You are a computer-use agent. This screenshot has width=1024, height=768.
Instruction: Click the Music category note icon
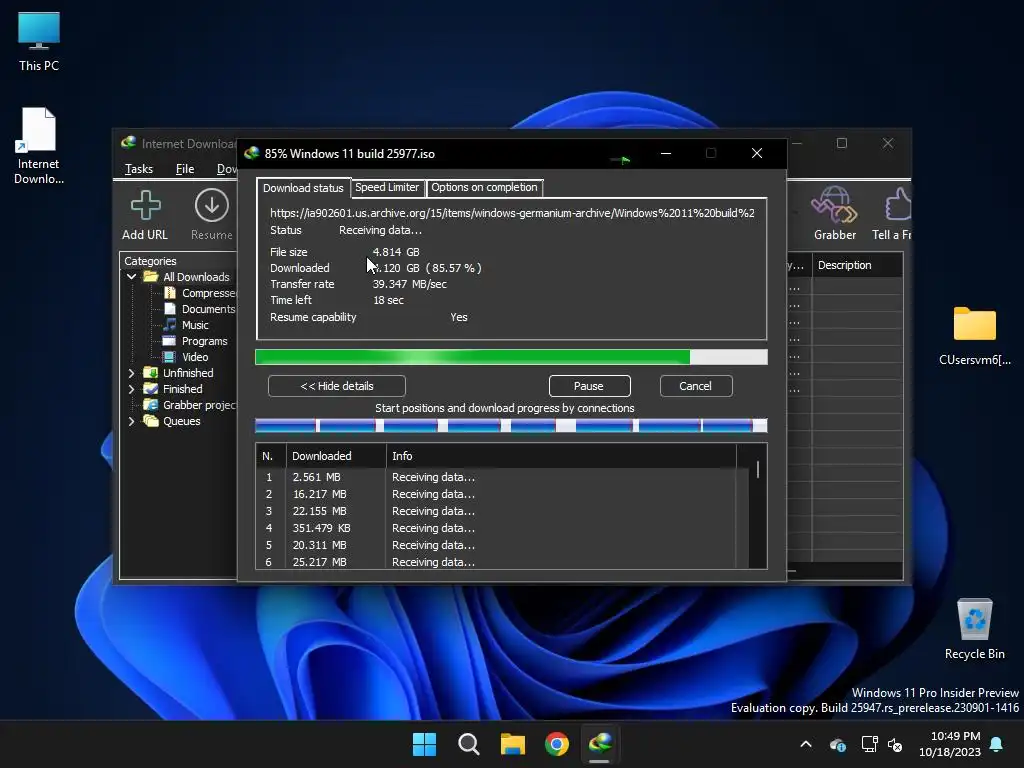pyautogui.click(x=170, y=325)
